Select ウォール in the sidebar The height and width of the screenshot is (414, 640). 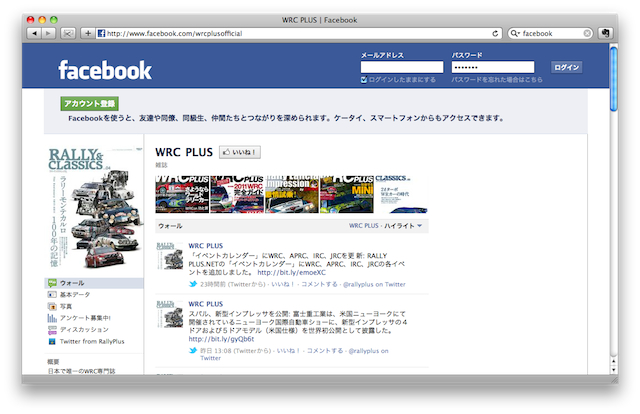94,283
